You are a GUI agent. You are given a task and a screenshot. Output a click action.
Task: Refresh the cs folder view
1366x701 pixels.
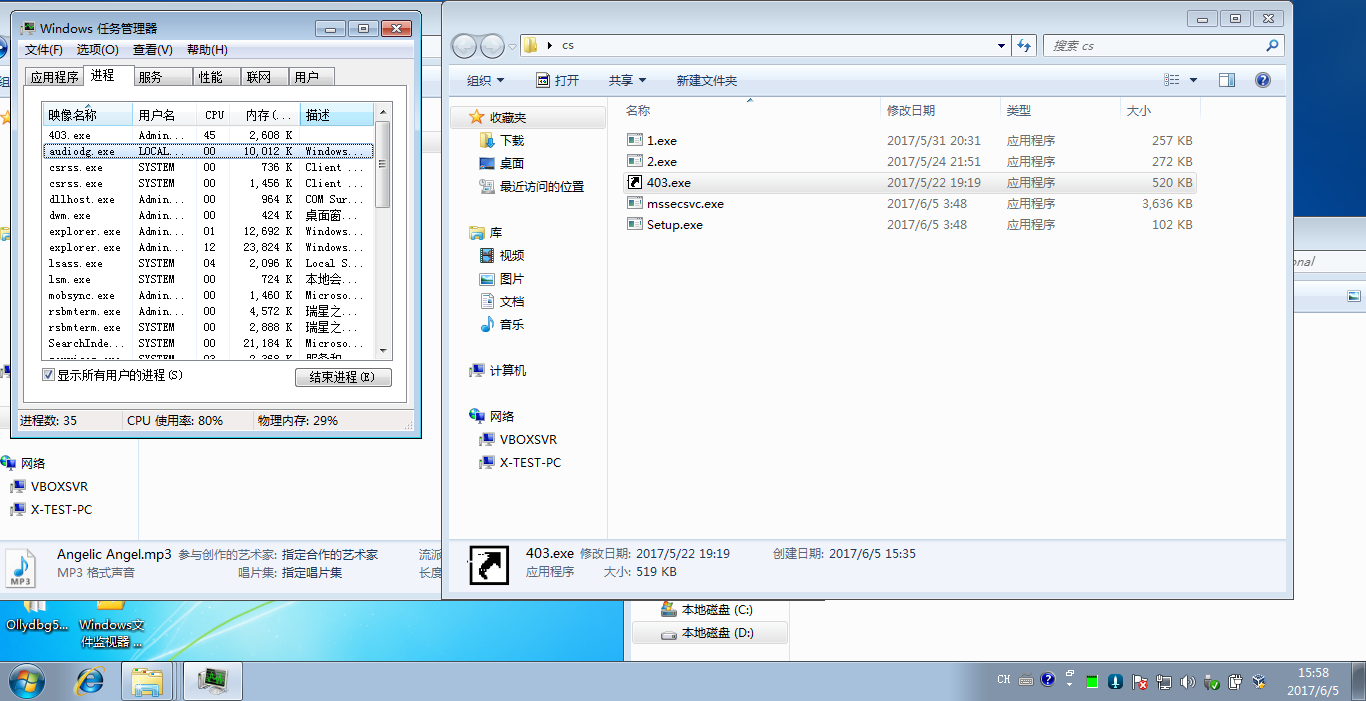tap(1023, 46)
